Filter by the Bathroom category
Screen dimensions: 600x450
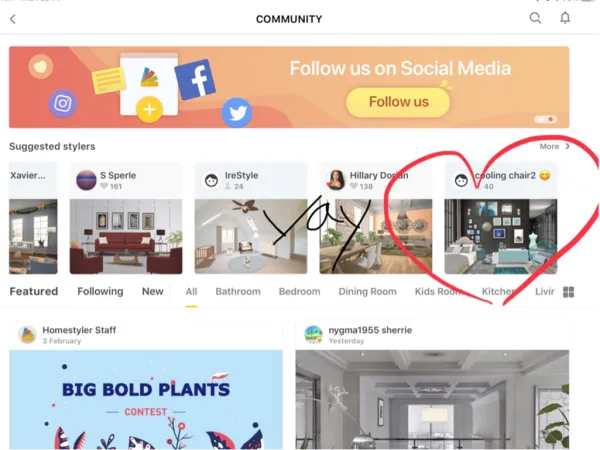pos(238,292)
